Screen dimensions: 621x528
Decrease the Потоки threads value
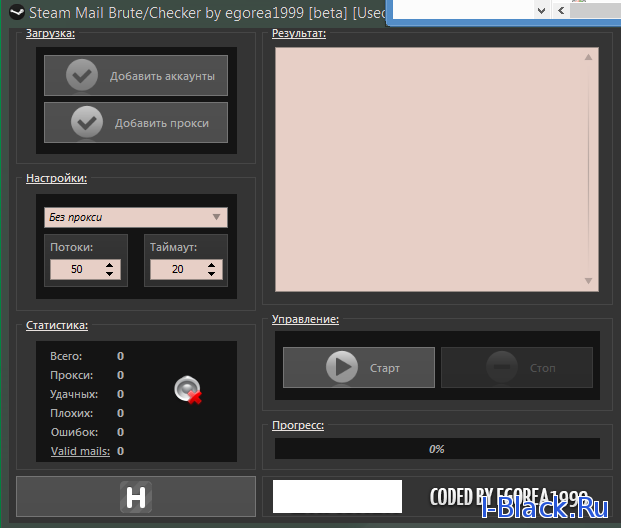click(110, 274)
